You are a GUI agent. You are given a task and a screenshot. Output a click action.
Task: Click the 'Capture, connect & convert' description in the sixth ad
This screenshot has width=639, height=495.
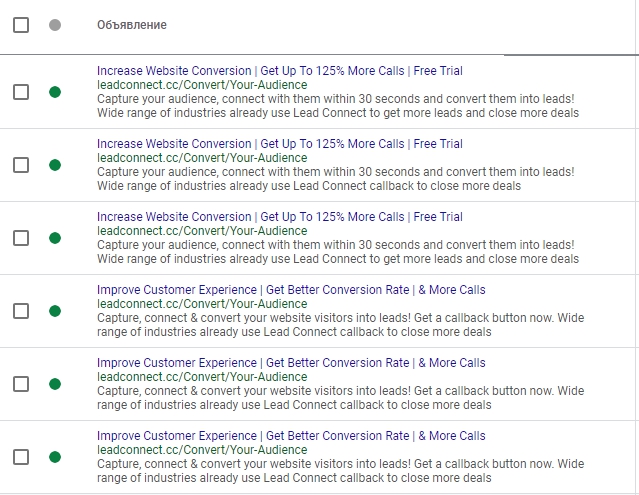[x=341, y=471]
